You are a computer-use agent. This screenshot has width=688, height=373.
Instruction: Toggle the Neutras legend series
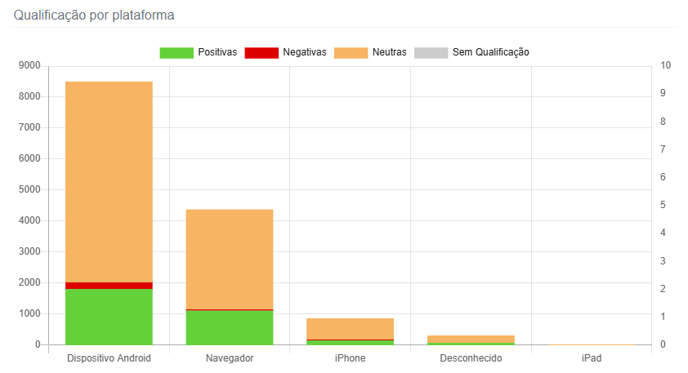[370, 53]
